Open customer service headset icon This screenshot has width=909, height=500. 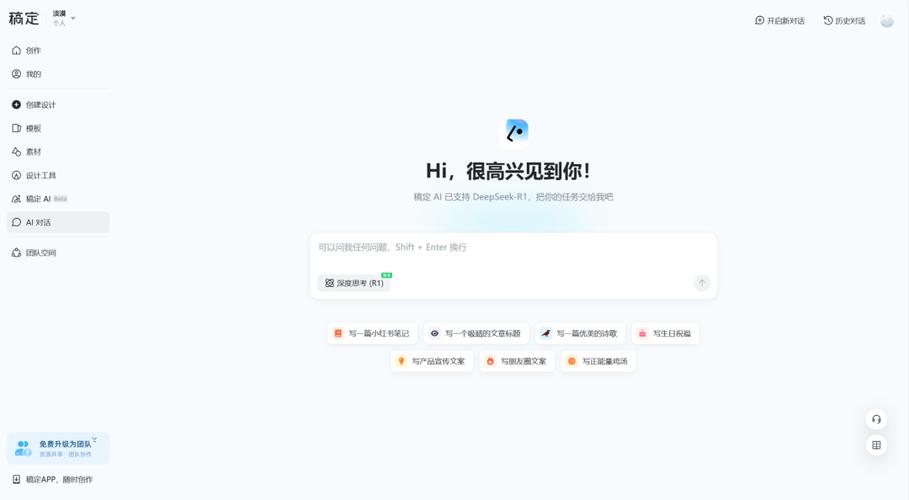point(876,419)
